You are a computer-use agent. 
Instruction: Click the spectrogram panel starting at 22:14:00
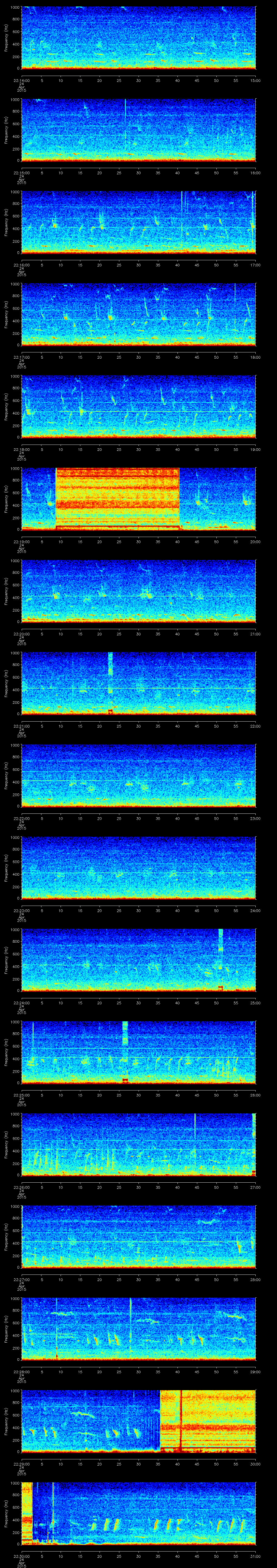(x=139, y=38)
